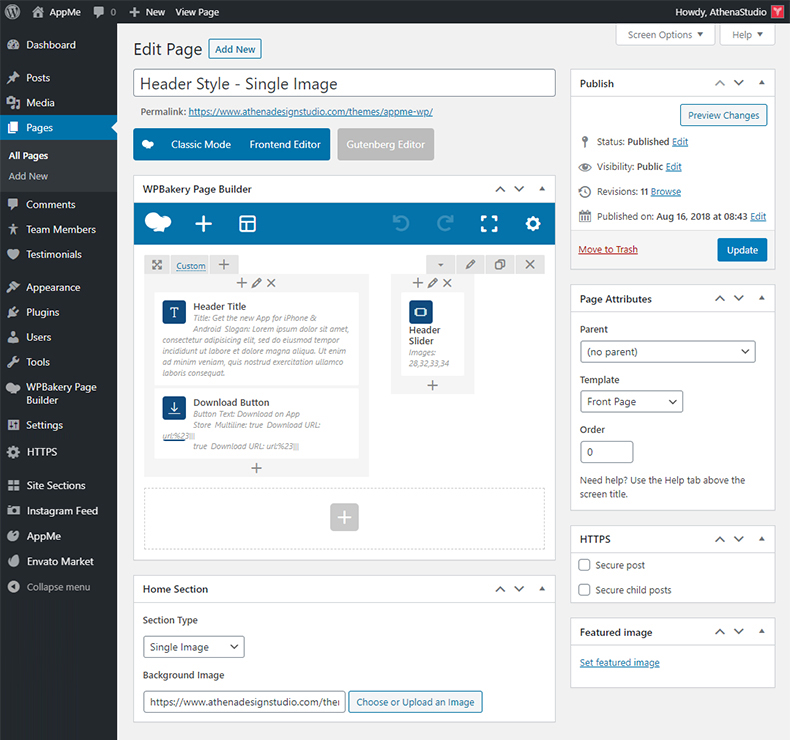Toggle row collapse arrow in row controls
This screenshot has width=790, height=740.
click(440, 264)
